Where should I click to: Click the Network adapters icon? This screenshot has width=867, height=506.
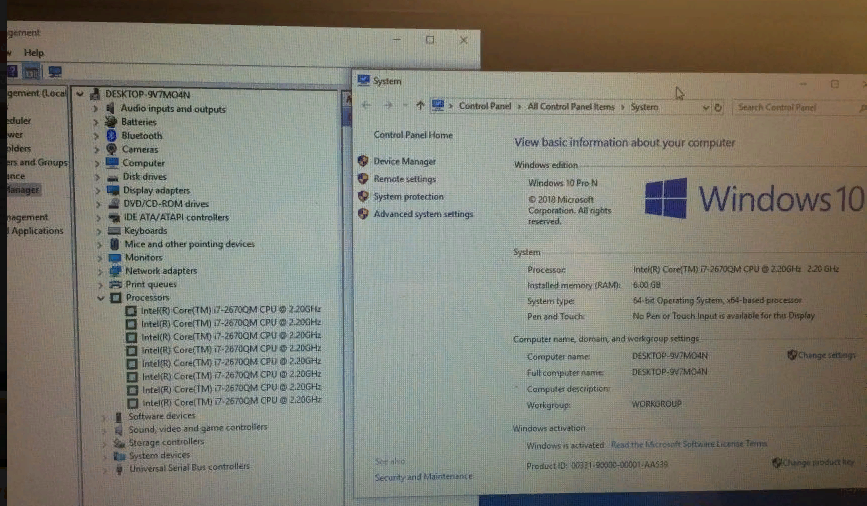coord(116,271)
